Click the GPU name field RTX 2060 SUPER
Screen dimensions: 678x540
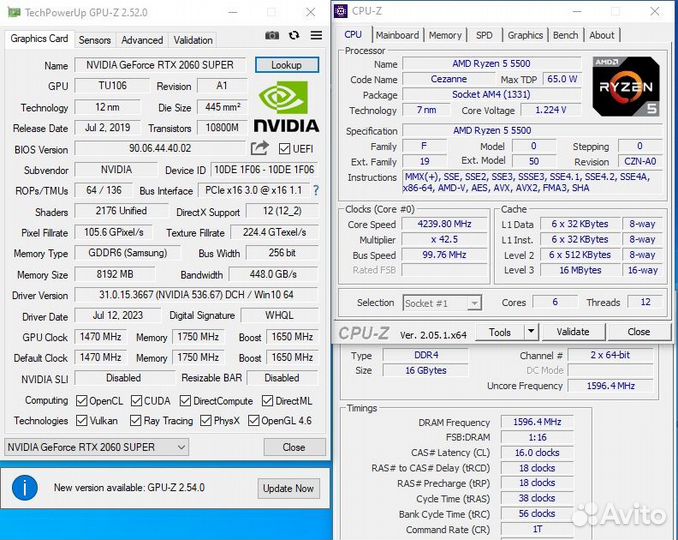(160, 65)
